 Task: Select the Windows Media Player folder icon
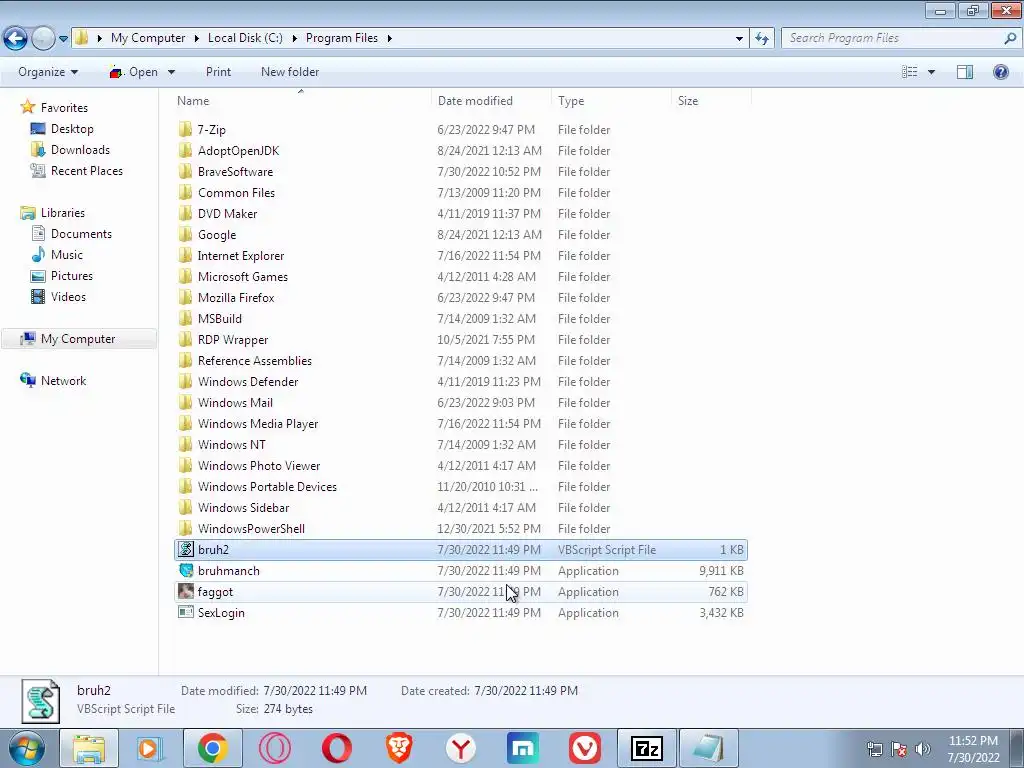[185, 423]
